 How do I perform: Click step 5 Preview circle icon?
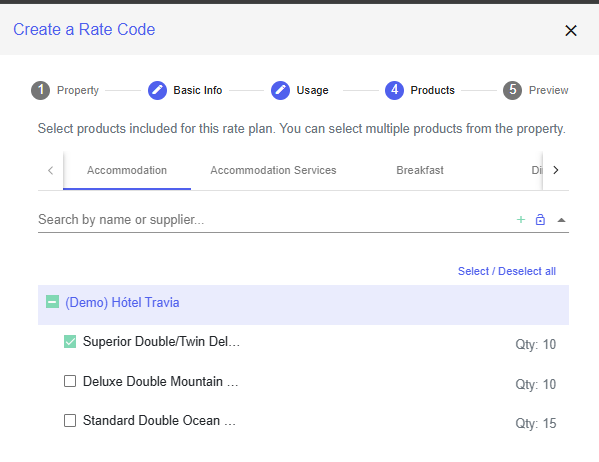512,91
